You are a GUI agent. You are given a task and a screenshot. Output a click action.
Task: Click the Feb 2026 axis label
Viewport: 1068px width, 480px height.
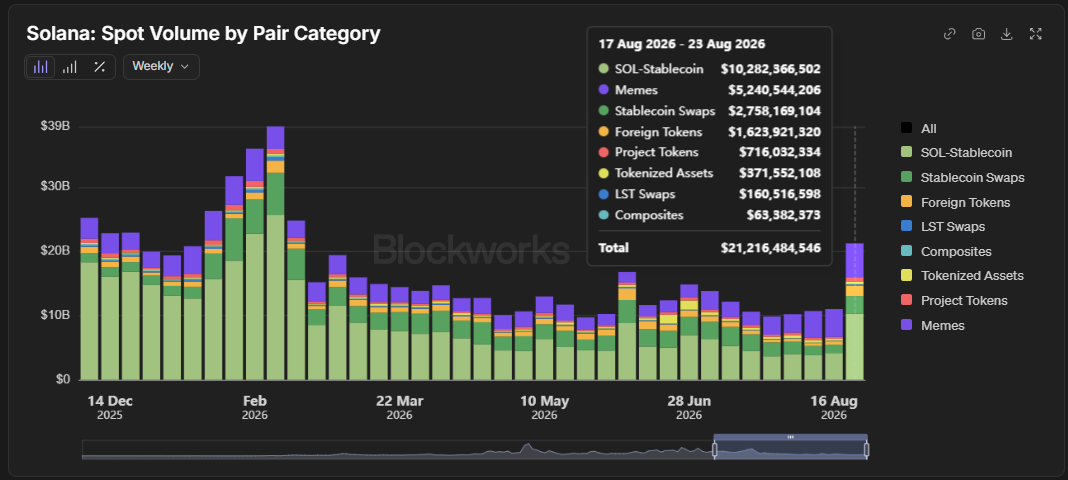[255, 407]
